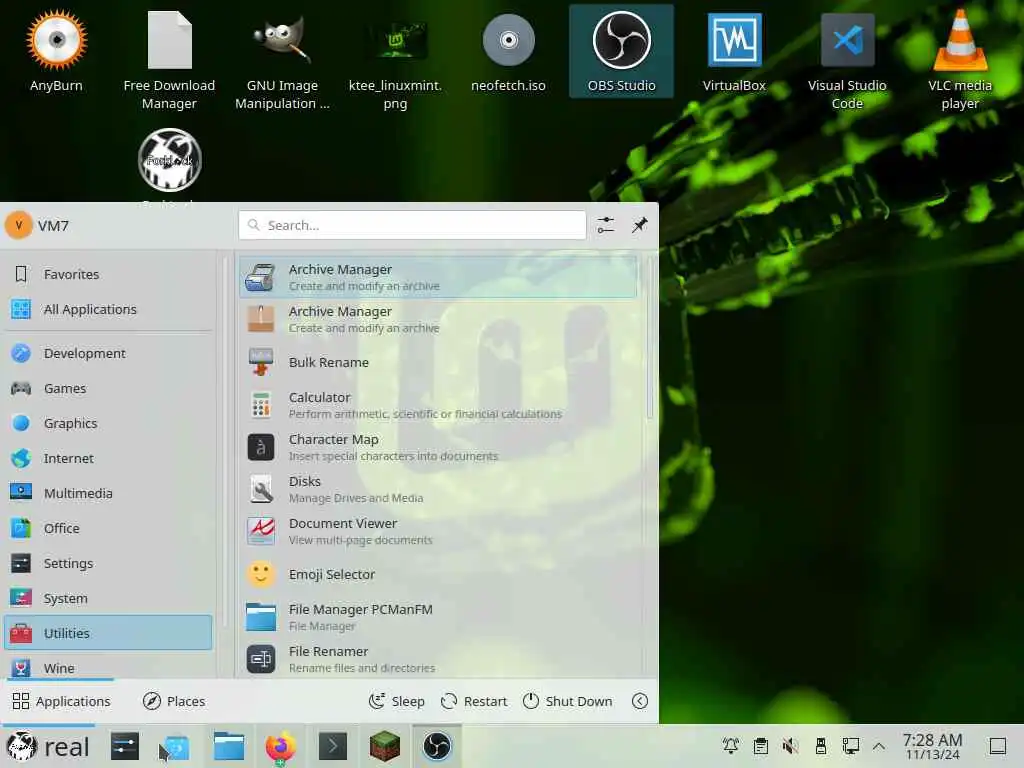Image resolution: width=1024 pixels, height=768 pixels.
Task: Open blue Discover-like taskbar icon
Action: 176,746
